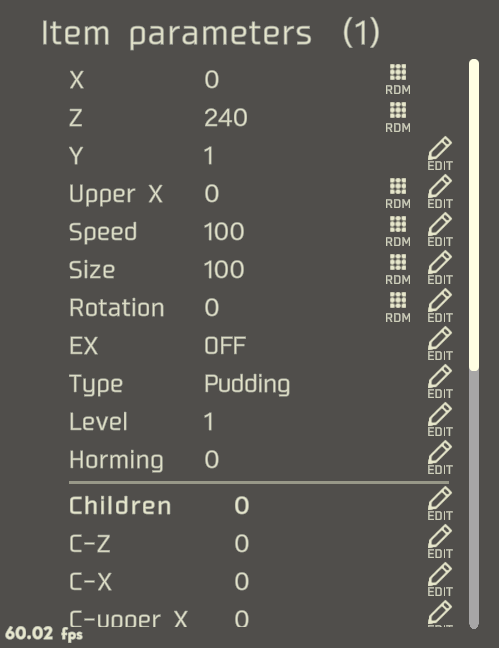The height and width of the screenshot is (648, 499).
Task: Toggle the EX setting via EDIT
Action: coord(440,344)
